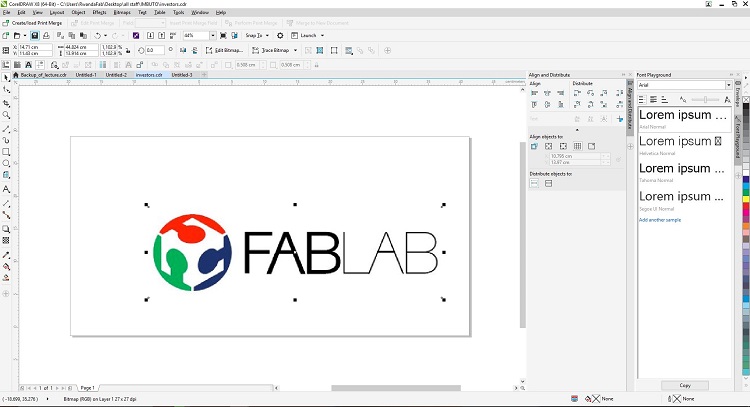This screenshot has height=407, width=750.
Task: Toggle distribute to Extent of selection
Action: [534, 183]
